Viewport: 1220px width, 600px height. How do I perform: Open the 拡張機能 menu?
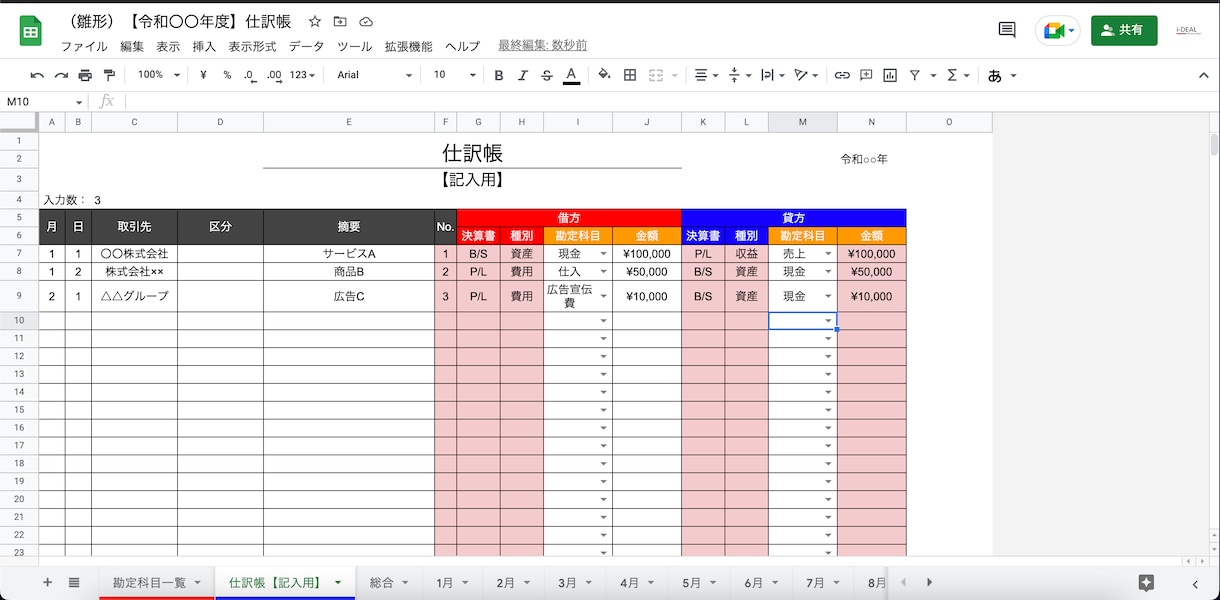pyautogui.click(x=408, y=46)
